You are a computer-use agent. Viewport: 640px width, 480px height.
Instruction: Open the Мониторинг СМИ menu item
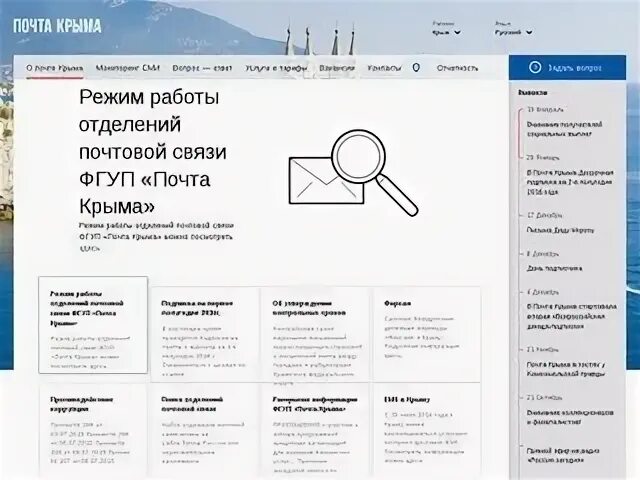tap(128, 68)
